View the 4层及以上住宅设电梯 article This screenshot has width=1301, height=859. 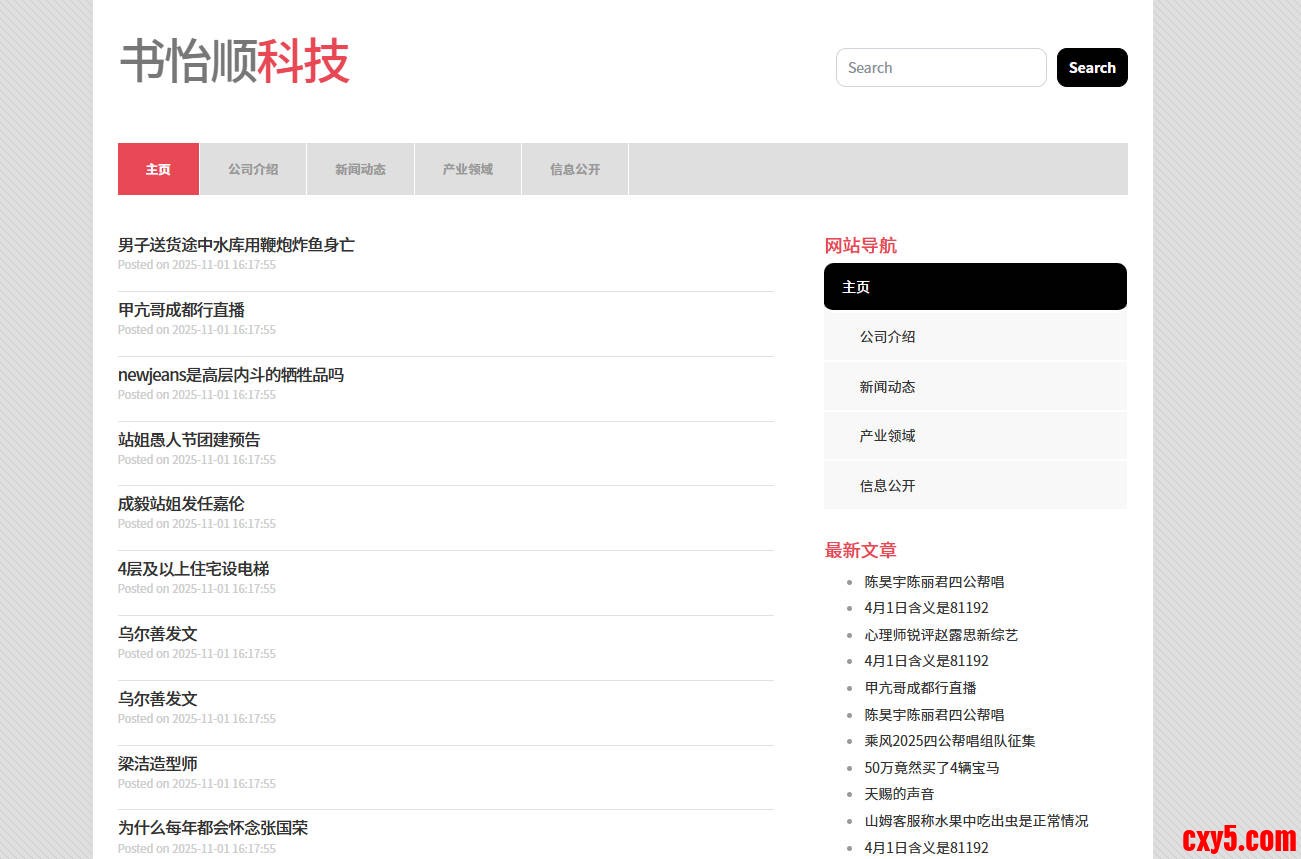[193, 569]
